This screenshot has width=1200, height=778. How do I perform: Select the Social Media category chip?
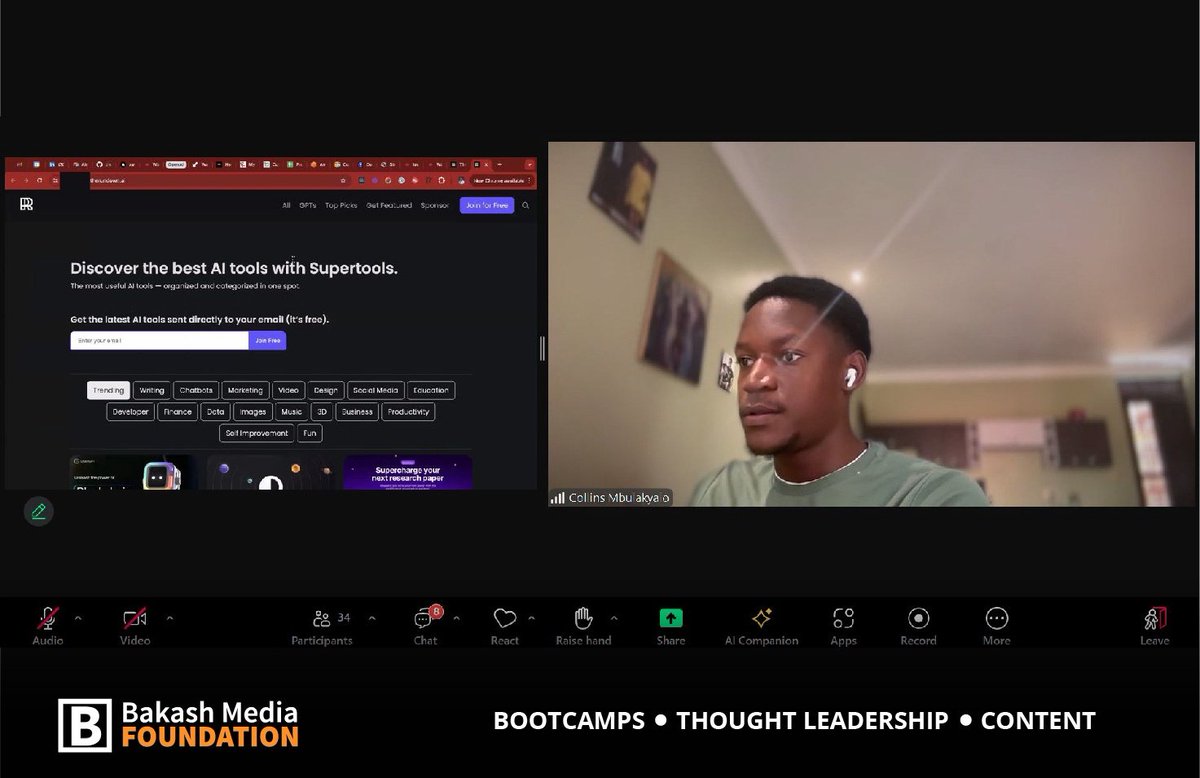pyautogui.click(x=375, y=390)
